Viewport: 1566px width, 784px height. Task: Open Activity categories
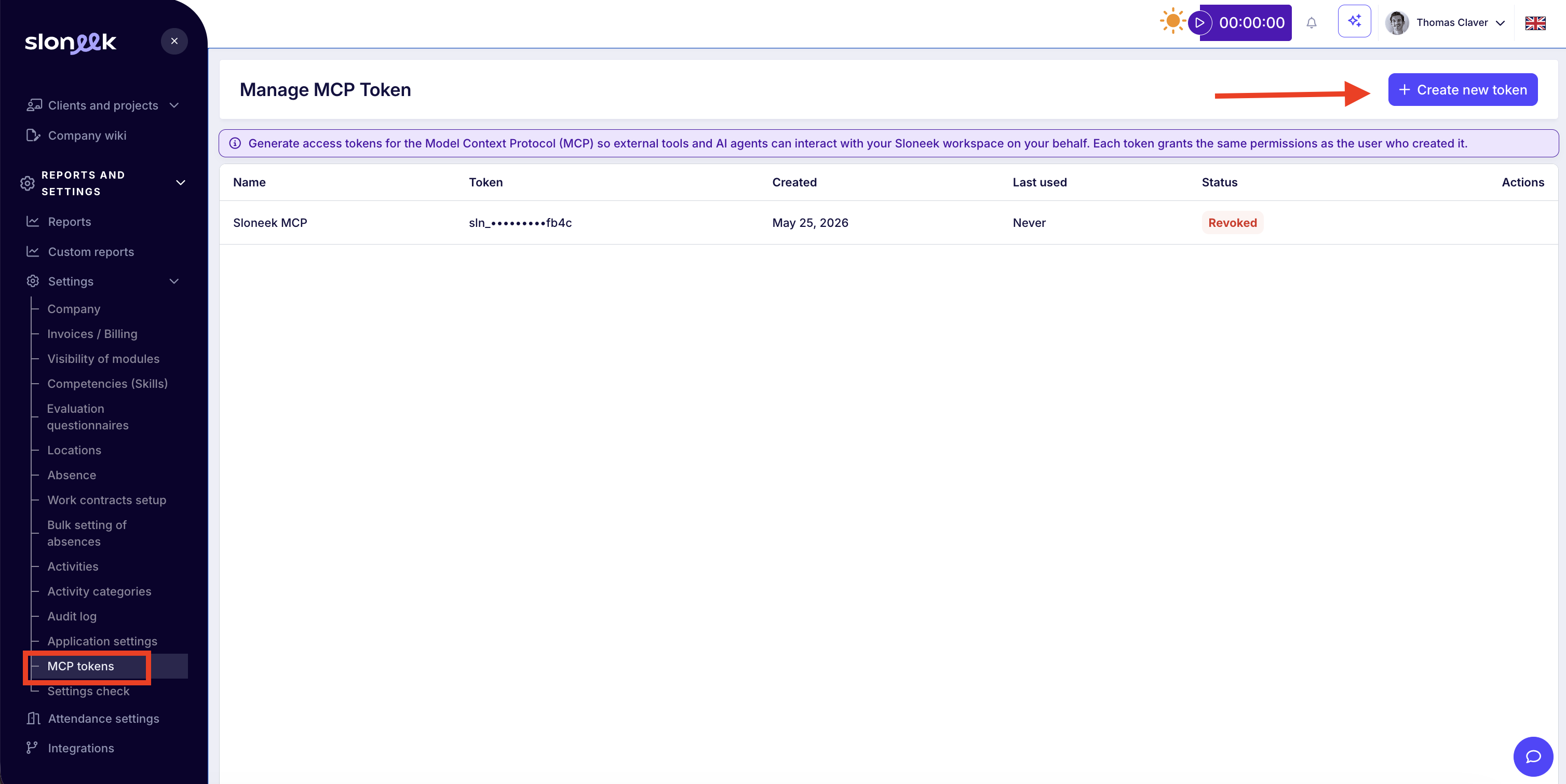pyautogui.click(x=99, y=591)
